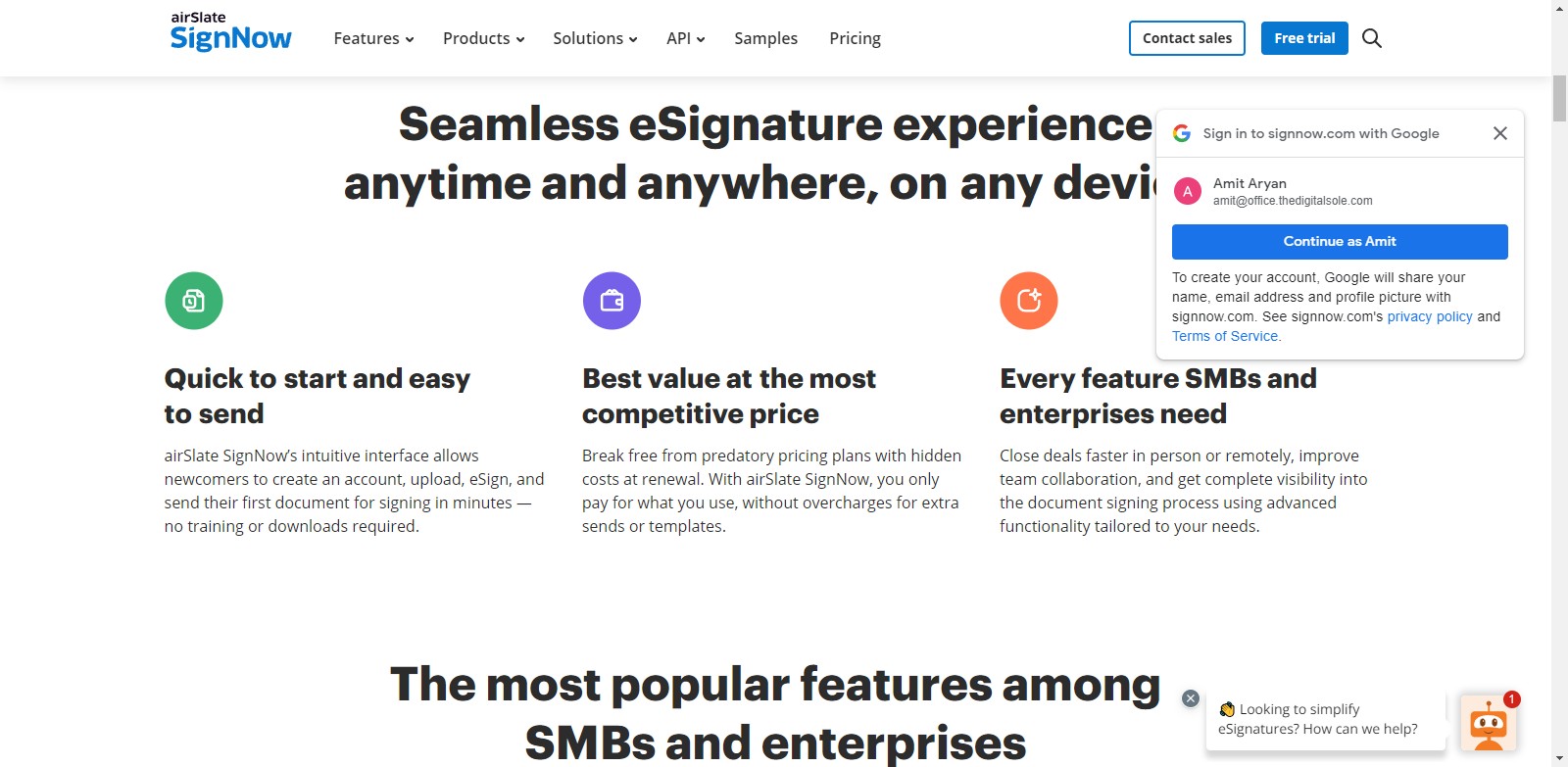1568x767 pixels.
Task: Expand the Products dropdown menu
Action: coord(483,38)
